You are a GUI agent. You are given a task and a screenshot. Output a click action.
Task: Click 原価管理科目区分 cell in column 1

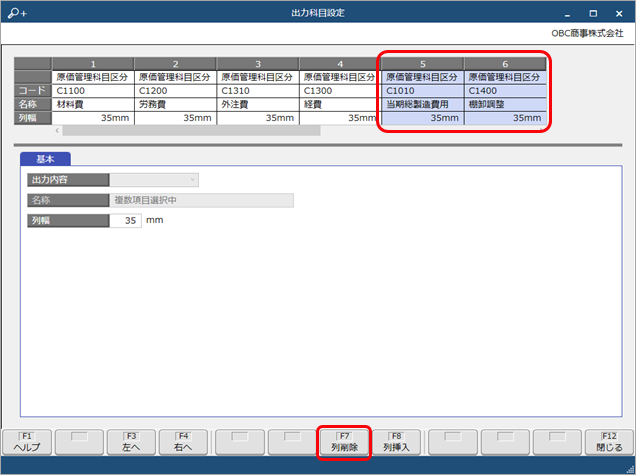click(x=93, y=77)
